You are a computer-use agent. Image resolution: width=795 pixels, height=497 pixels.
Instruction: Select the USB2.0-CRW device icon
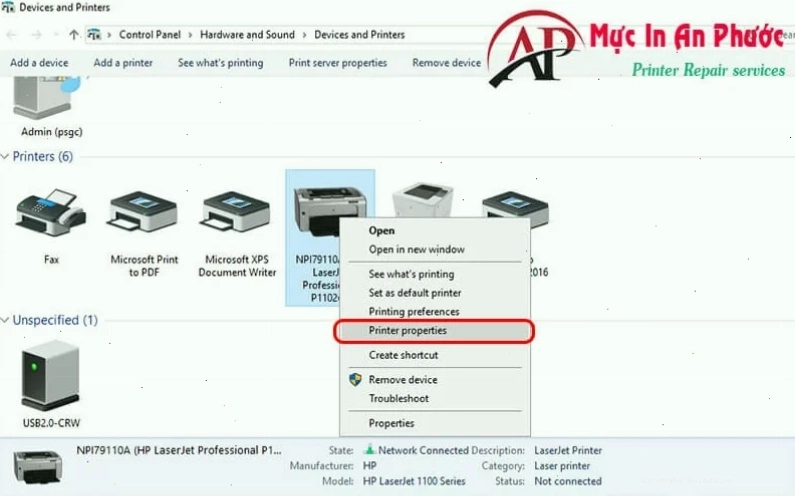(51, 375)
